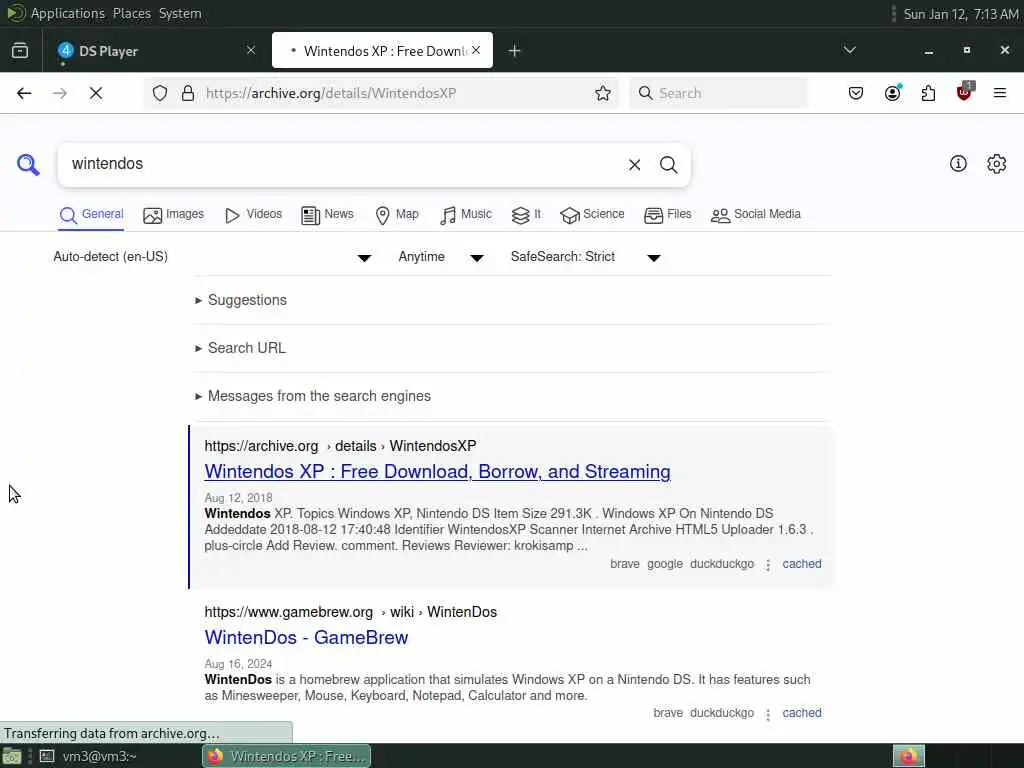1024x768 pixels.
Task: Click the Firefox toolbar Search box
Action: [x=718, y=93]
